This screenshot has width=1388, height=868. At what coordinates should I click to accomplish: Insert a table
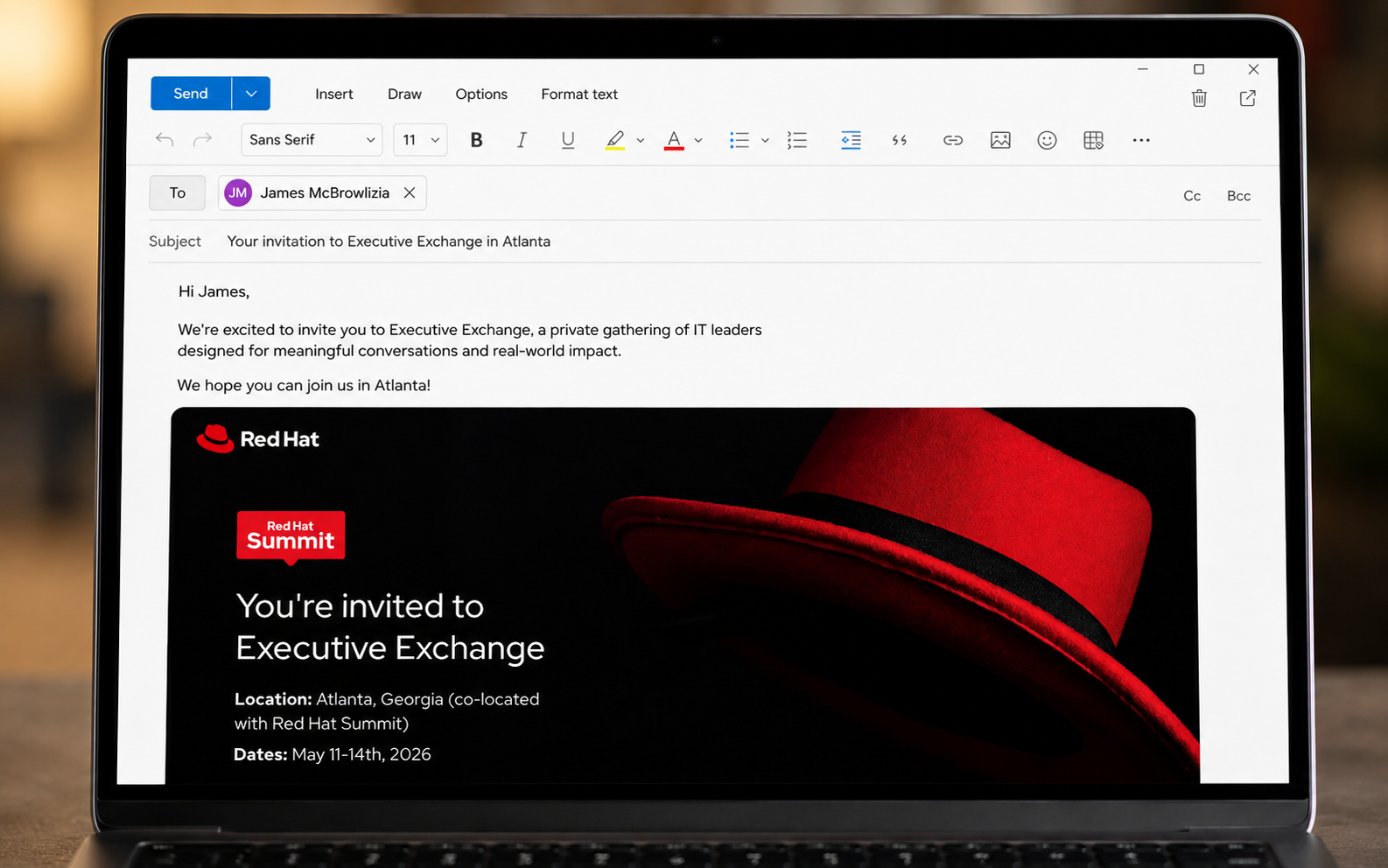pyautogui.click(x=1093, y=140)
